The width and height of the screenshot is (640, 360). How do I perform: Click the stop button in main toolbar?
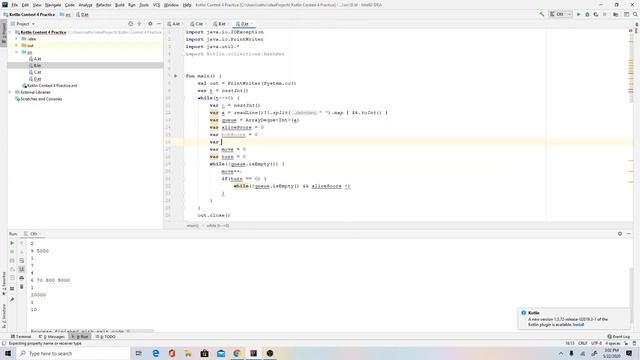pos(605,14)
